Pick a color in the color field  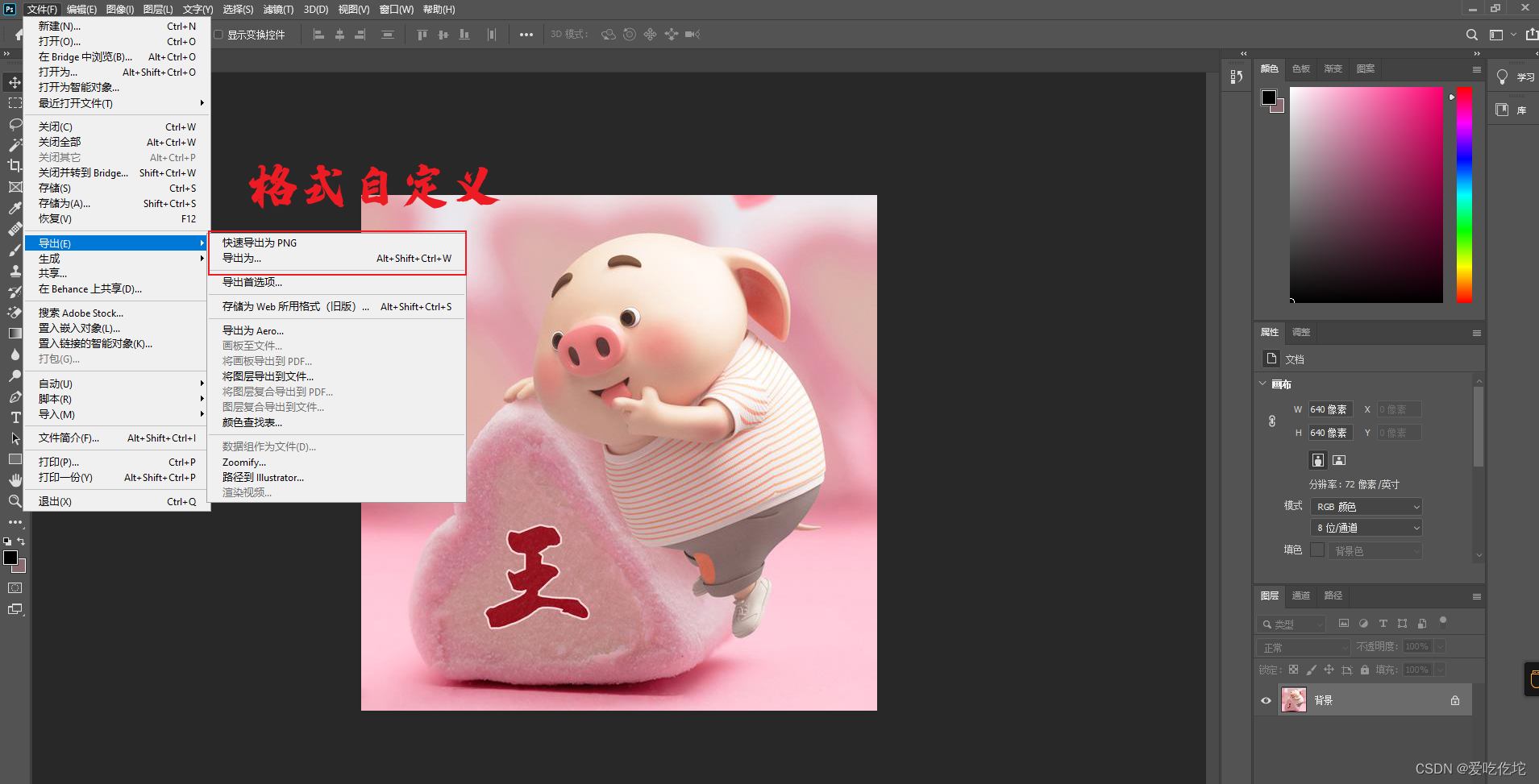(1366, 194)
